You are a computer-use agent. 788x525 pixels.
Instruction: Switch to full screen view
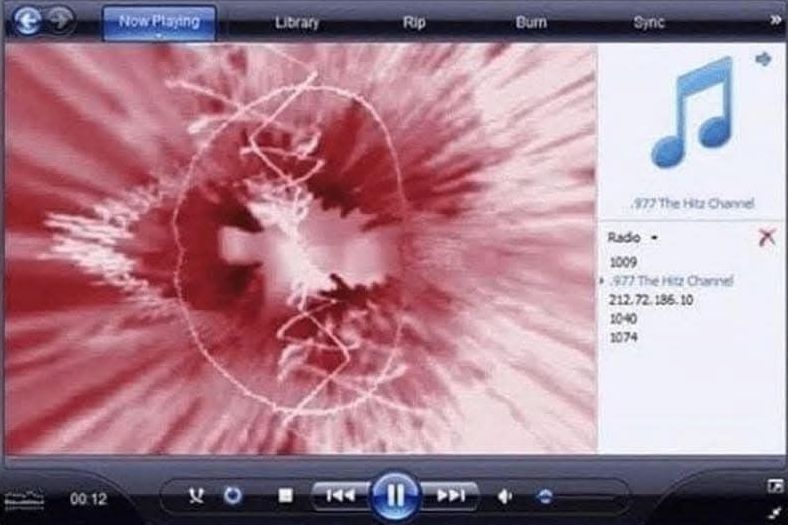click(775, 485)
